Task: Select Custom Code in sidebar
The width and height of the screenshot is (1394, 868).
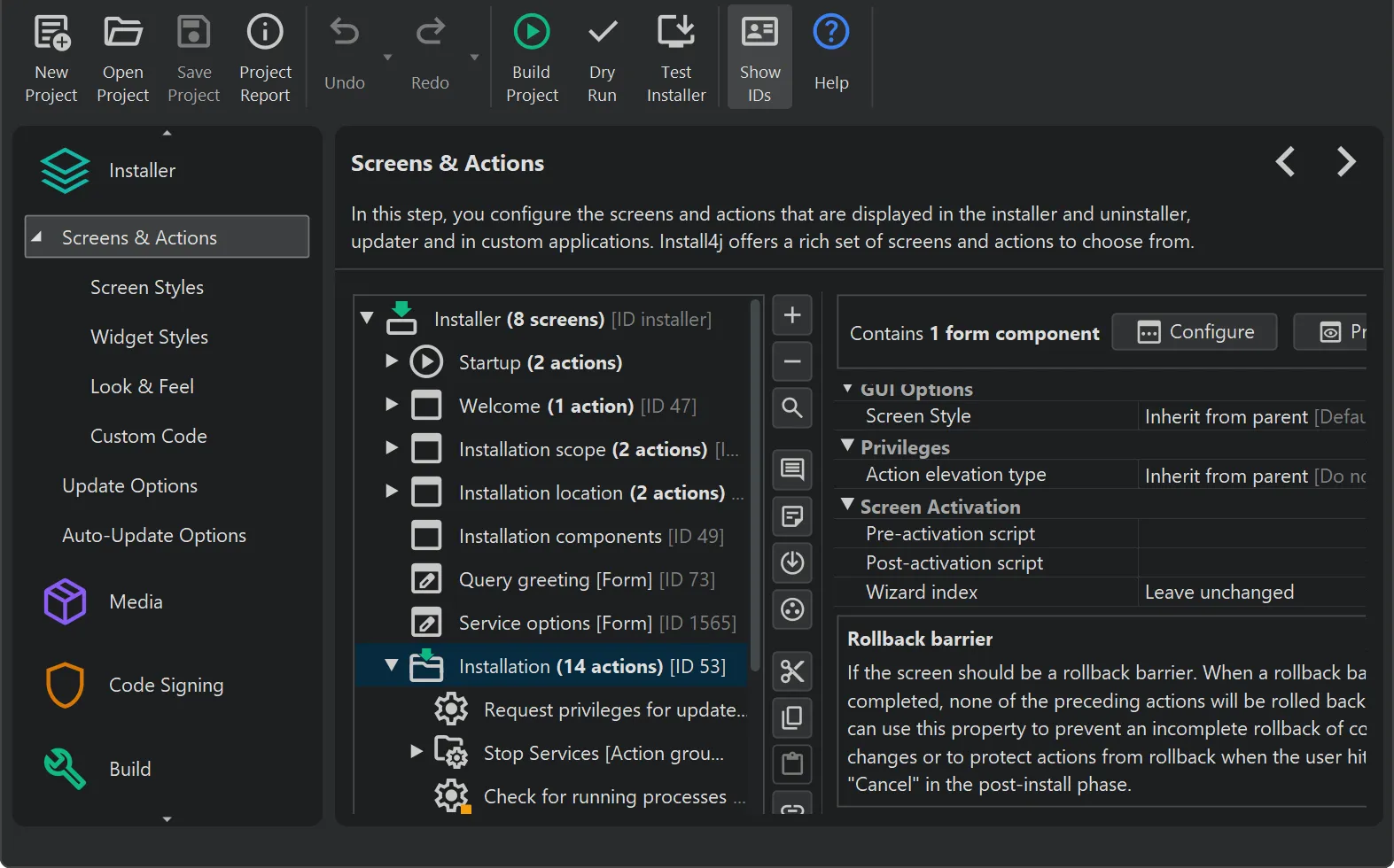Action: pyautogui.click(x=148, y=437)
